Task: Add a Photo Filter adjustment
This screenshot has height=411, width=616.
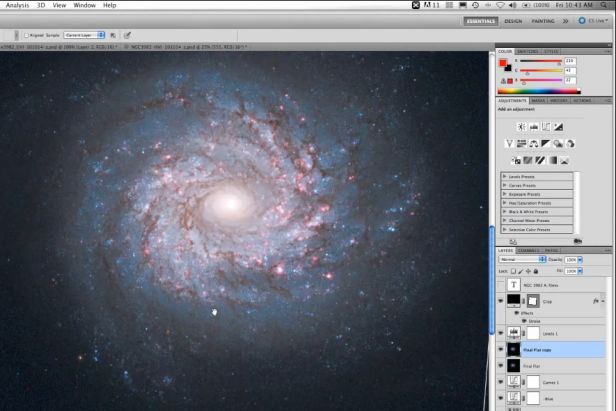Action: click(558, 144)
